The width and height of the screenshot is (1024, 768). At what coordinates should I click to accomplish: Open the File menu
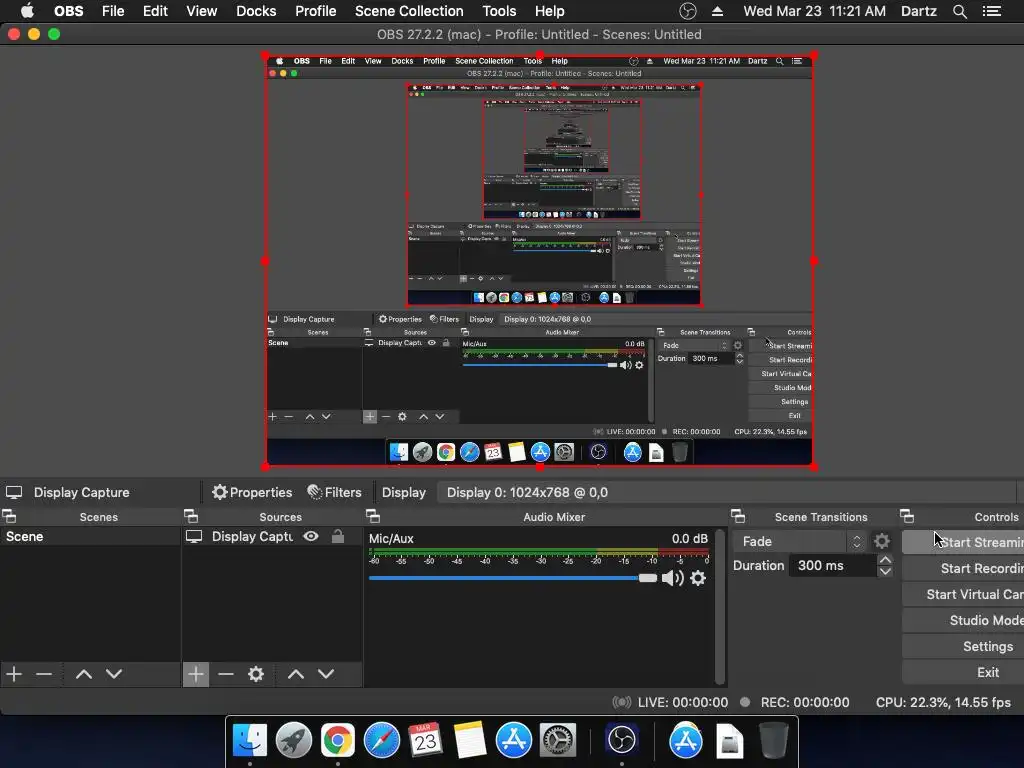[x=113, y=11]
